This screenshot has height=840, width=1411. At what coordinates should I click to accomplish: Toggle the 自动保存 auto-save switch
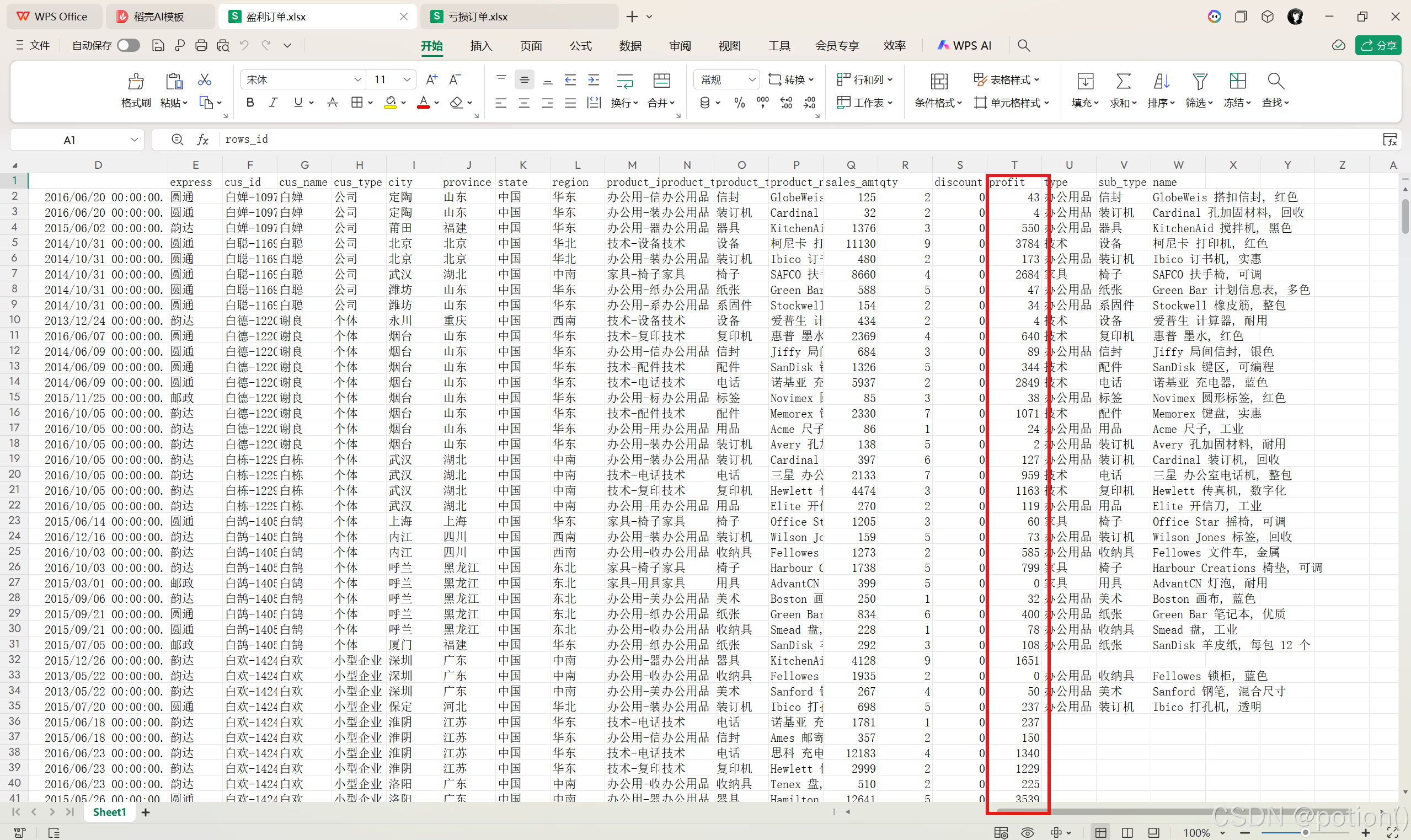129,45
